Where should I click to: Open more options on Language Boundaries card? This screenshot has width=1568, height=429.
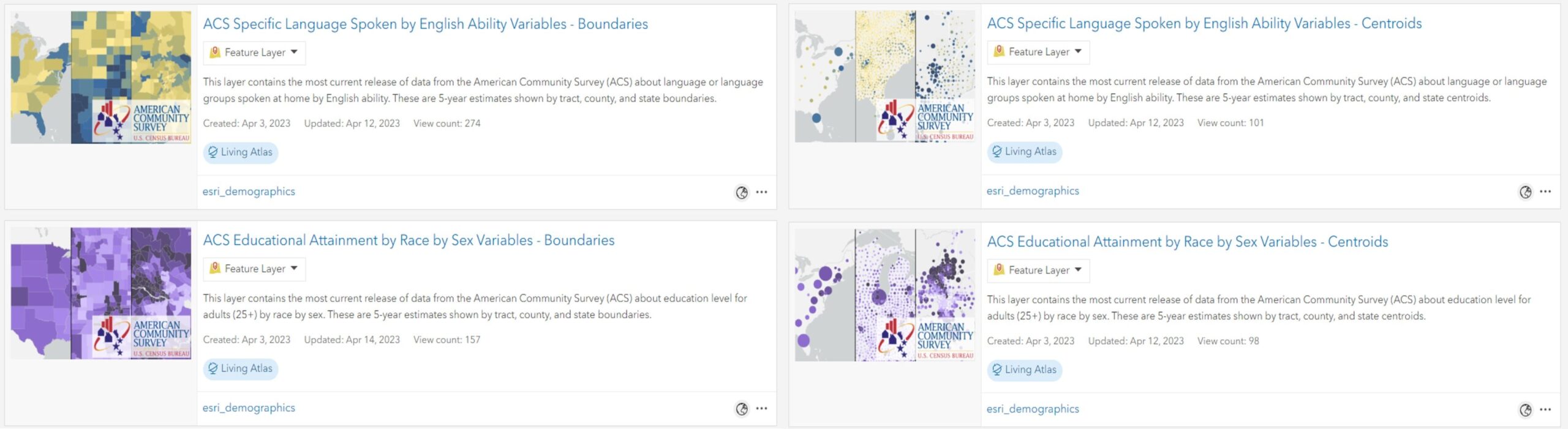pos(761,192)
